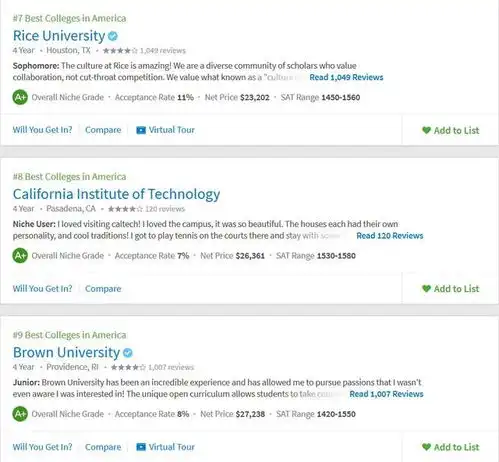The height and width of the screenshot is (462, 499).
Task: Open Rice University college page
Action: 59,36
